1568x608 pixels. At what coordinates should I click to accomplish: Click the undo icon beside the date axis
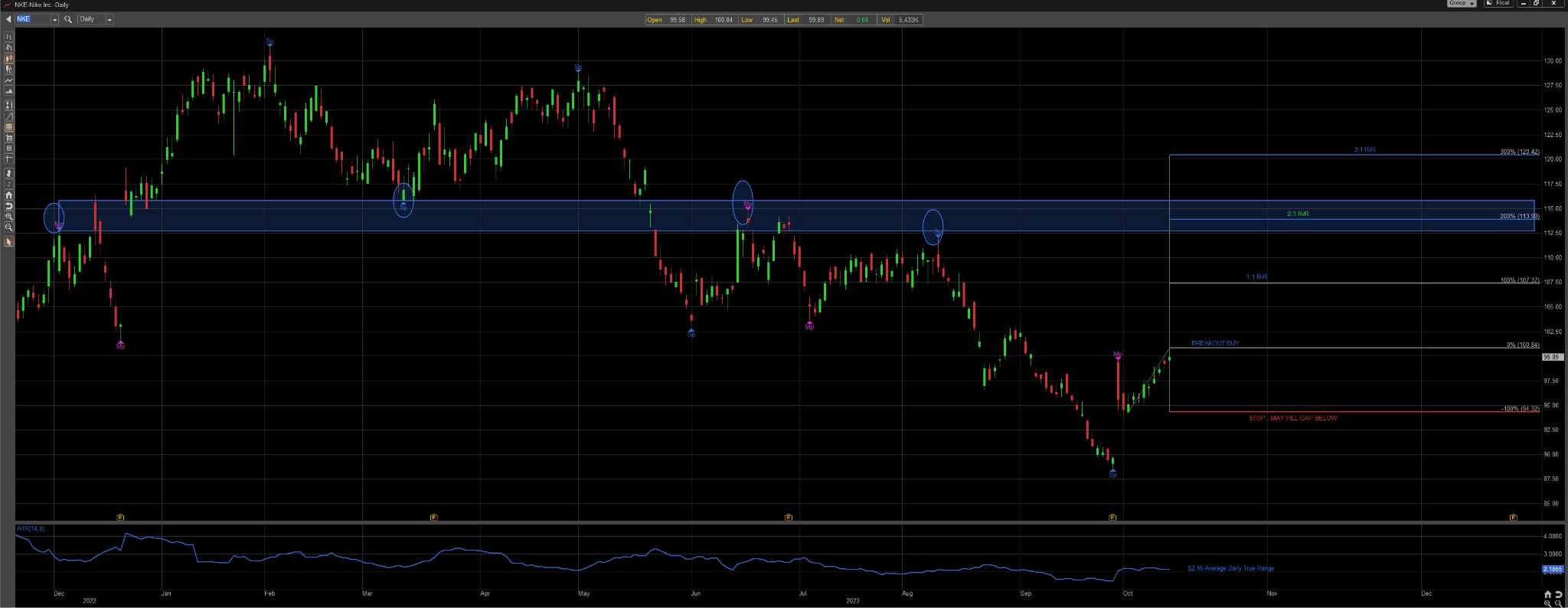[x=1558, y=594]
